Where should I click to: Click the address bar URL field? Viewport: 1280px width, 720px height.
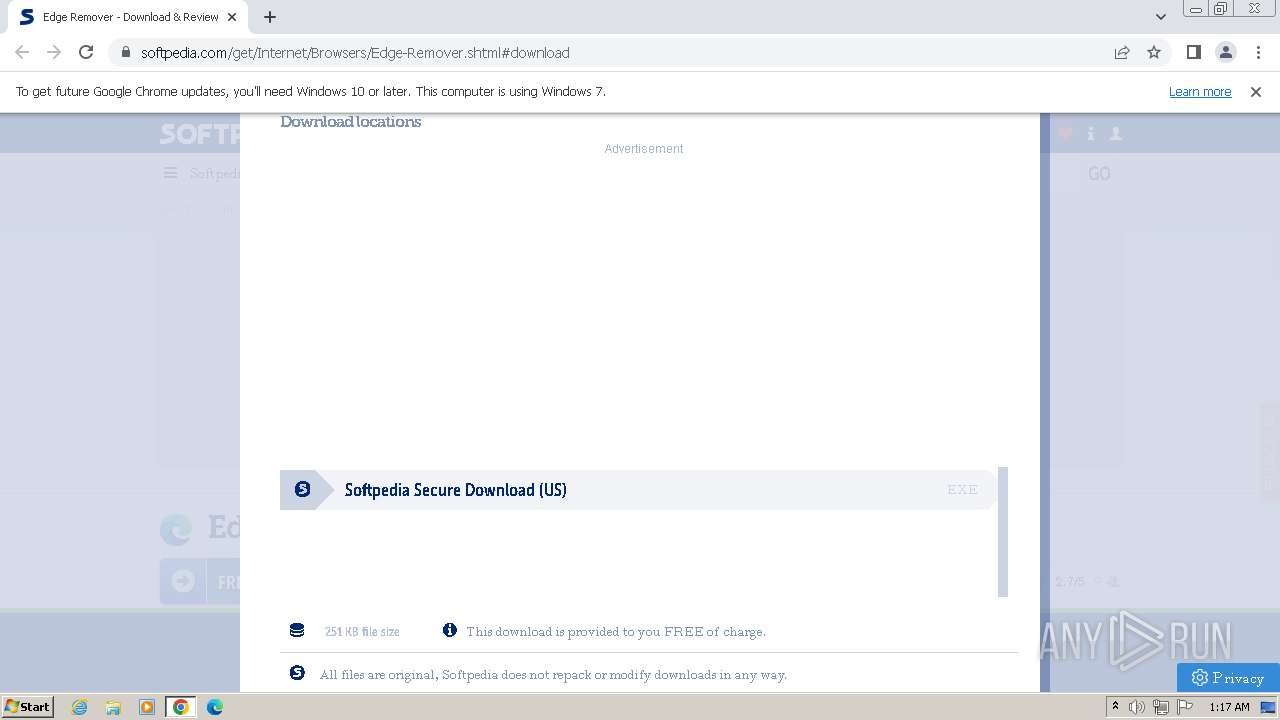620,53
